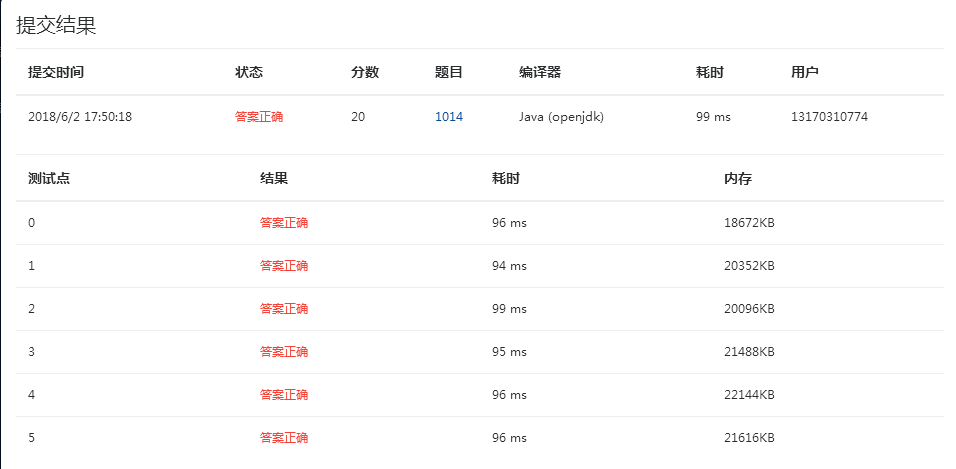The width and height of the screenshot is (956, 469).
Task: Select the 结果 column header
Action: (x=274, y=179)
